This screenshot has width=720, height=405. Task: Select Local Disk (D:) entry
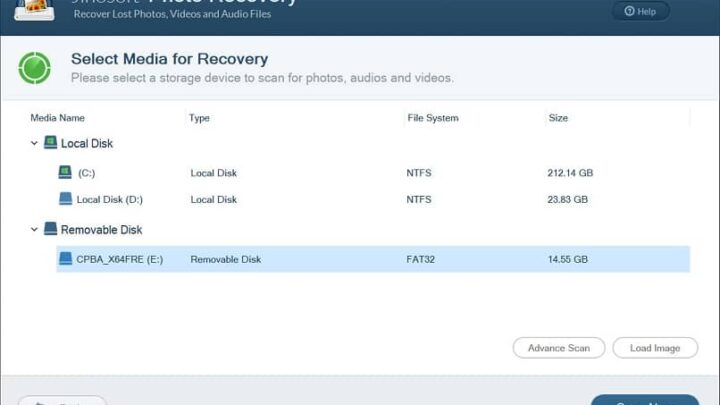click(x=373, y=199)
